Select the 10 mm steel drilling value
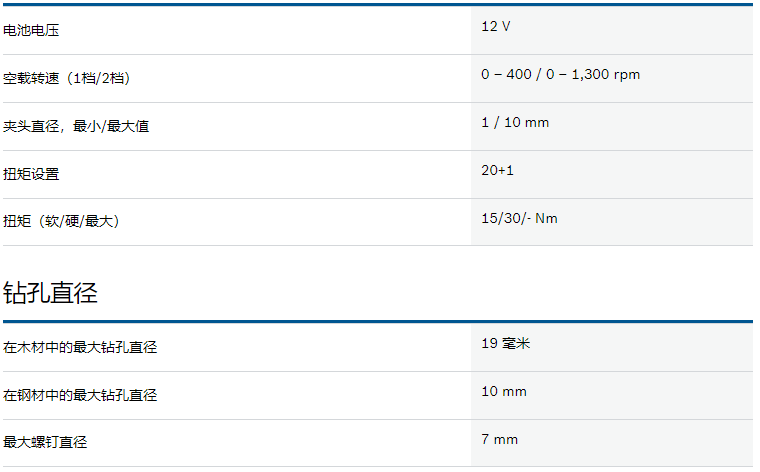The image size is (760, 472). point(504,391)
